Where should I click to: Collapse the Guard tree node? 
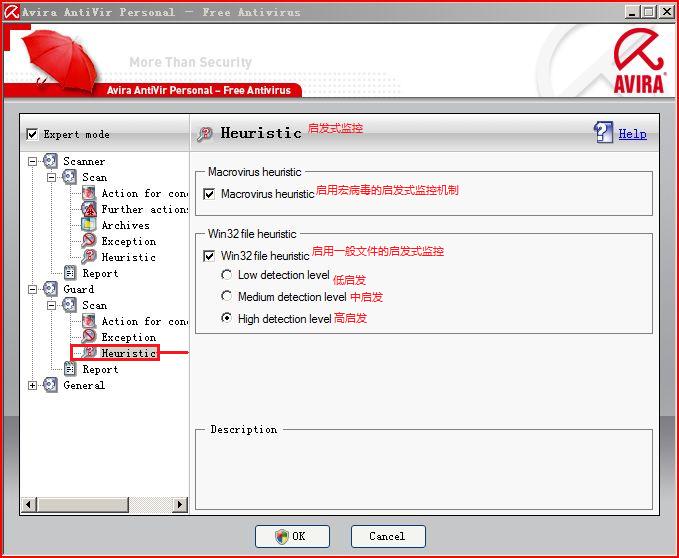pos(32,290)
